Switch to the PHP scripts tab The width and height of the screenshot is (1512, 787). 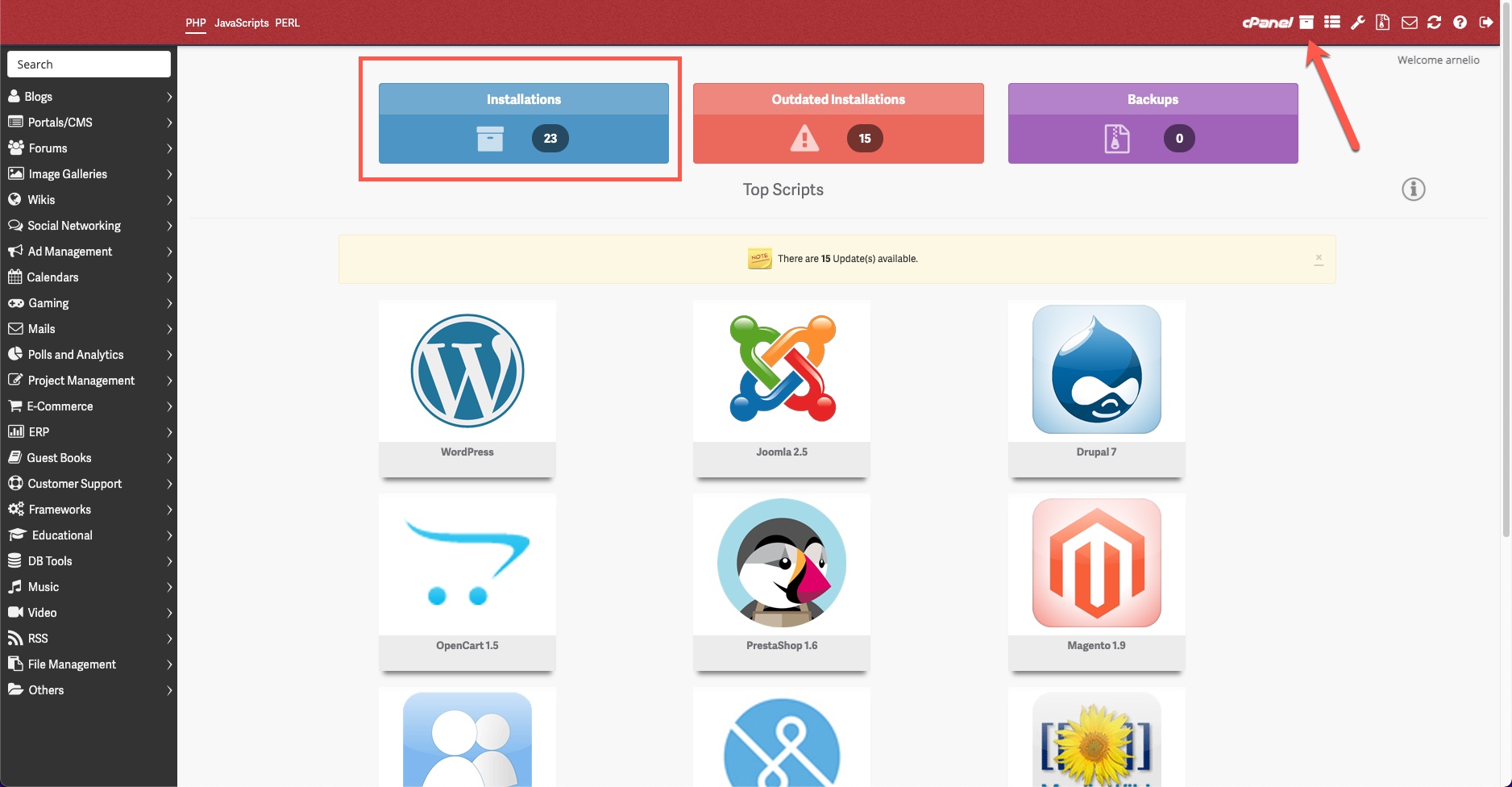pyautogui.click(x=196, y=23)
